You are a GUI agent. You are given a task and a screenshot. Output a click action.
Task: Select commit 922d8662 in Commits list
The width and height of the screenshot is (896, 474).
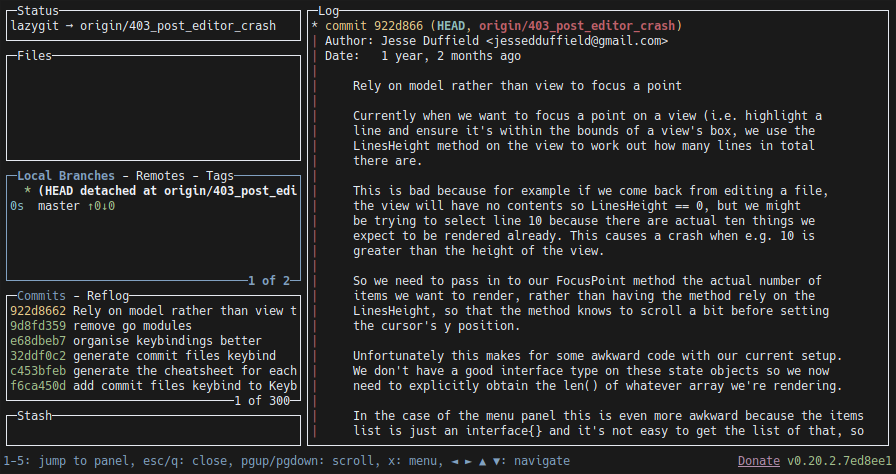[153, 311]
